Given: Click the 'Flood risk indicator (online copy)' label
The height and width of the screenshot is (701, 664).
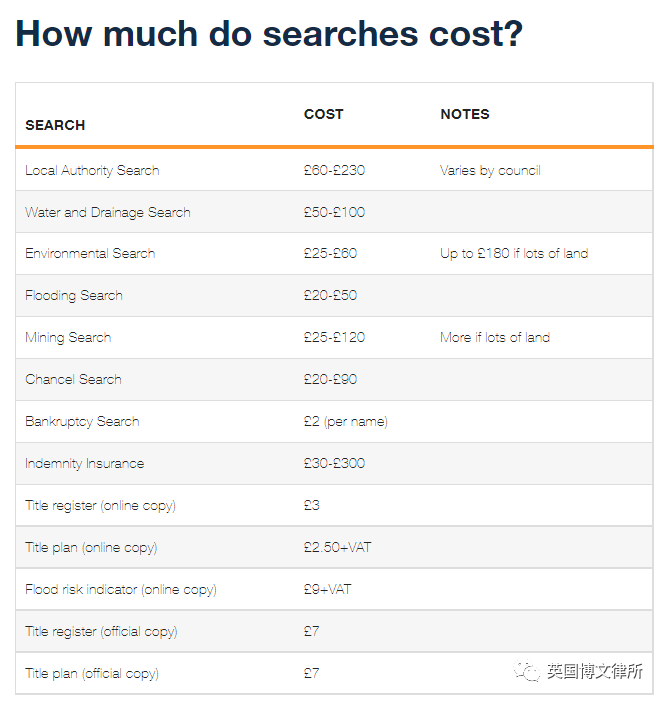Looking at the screenshot, I should 121,590.
